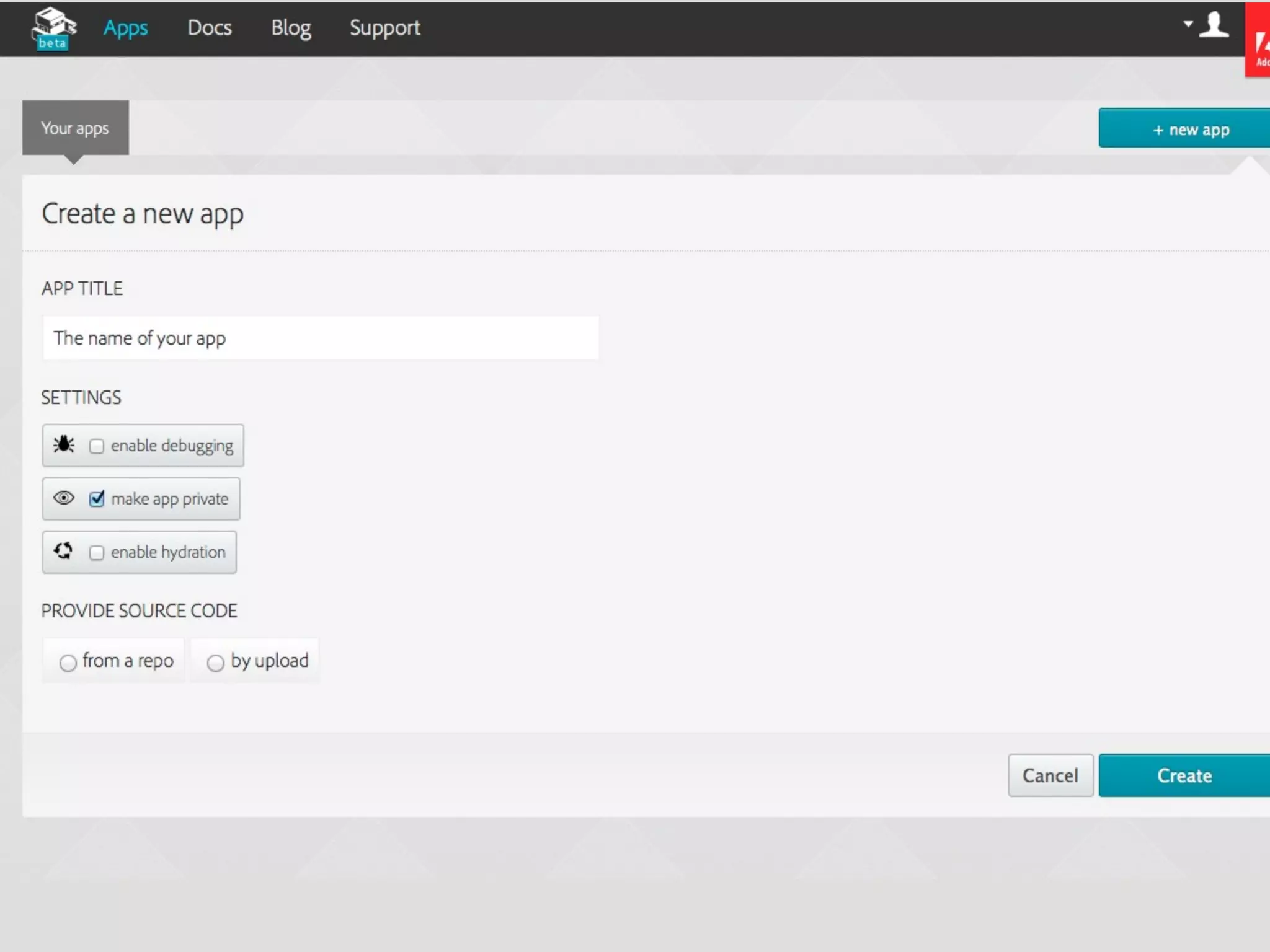
Task: Uncheck make app private
Action: click(97, 499)
